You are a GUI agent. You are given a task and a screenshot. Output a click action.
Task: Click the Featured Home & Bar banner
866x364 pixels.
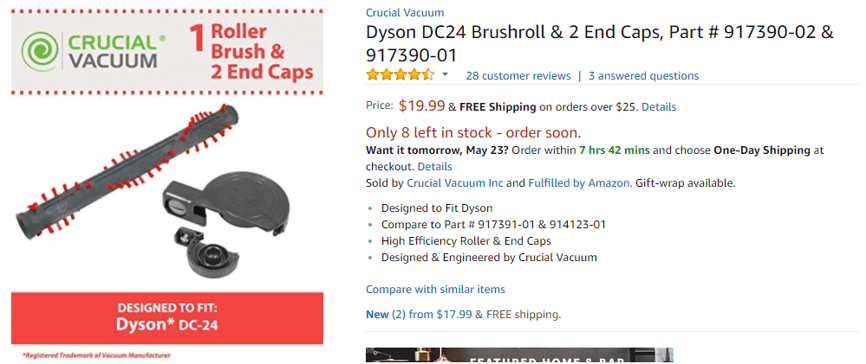click(x=519, y=355)
